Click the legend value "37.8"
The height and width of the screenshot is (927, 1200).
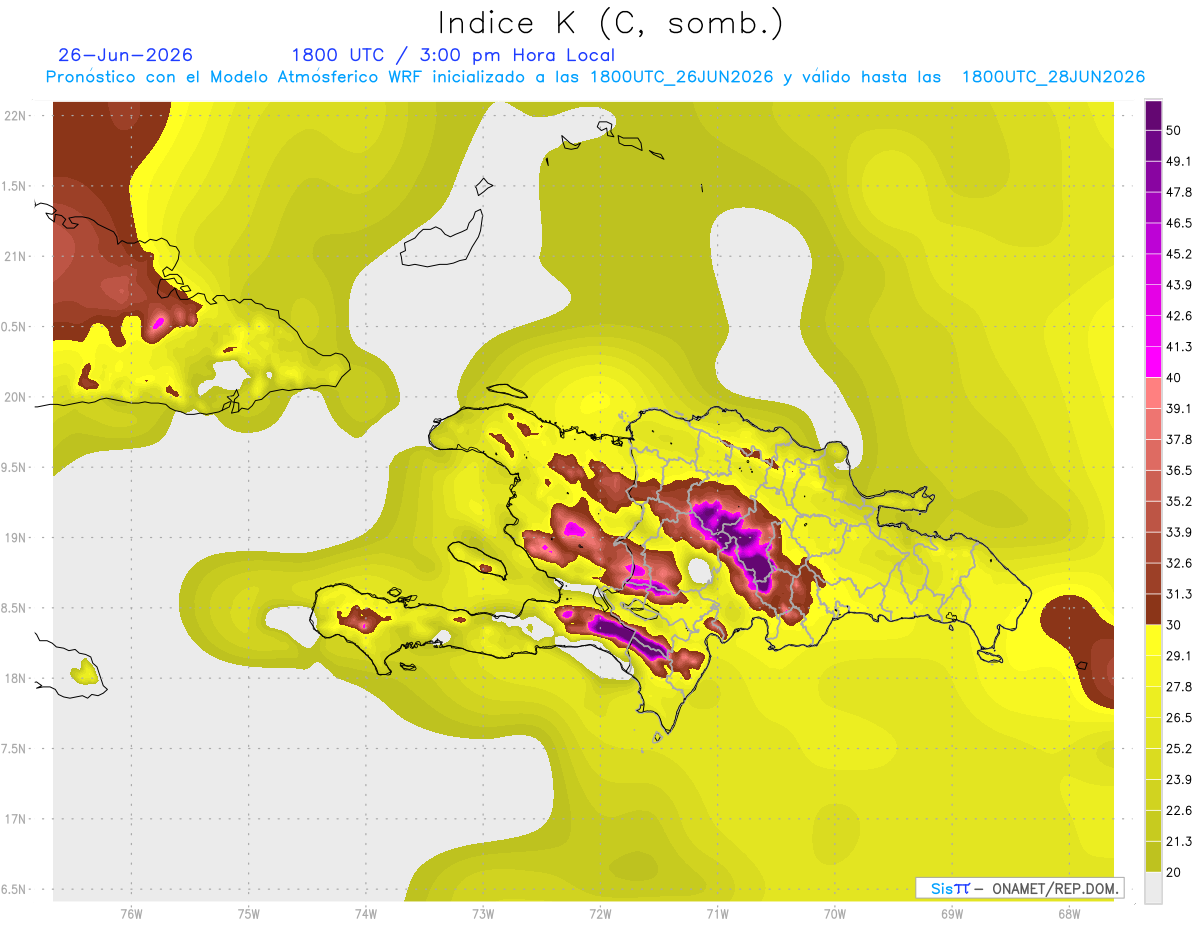point(1178,439)
